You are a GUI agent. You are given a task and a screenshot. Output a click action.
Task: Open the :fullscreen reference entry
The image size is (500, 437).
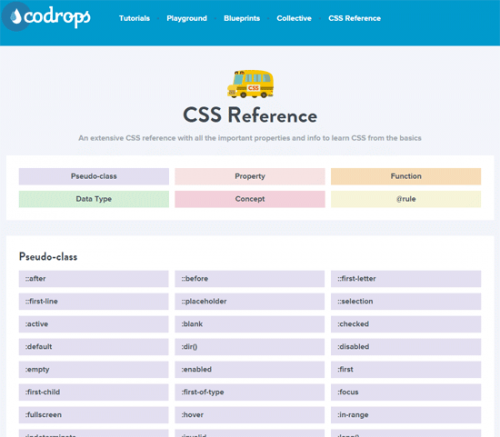[94, 415]
